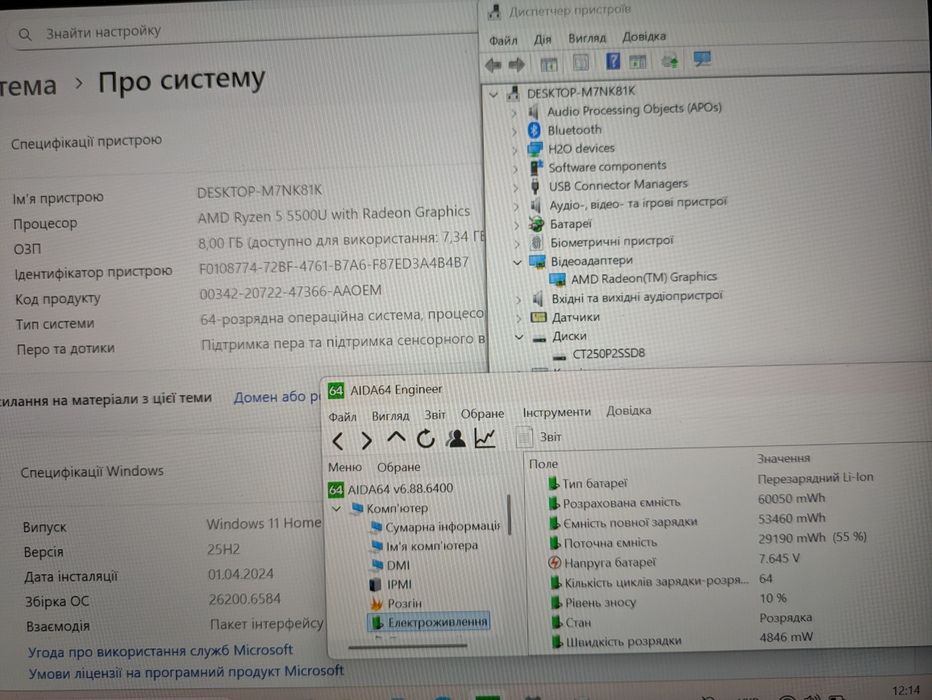Click the Батареї category icon
Image resolution: width=932 pixels, height=700 pixels.
(536, 224)
